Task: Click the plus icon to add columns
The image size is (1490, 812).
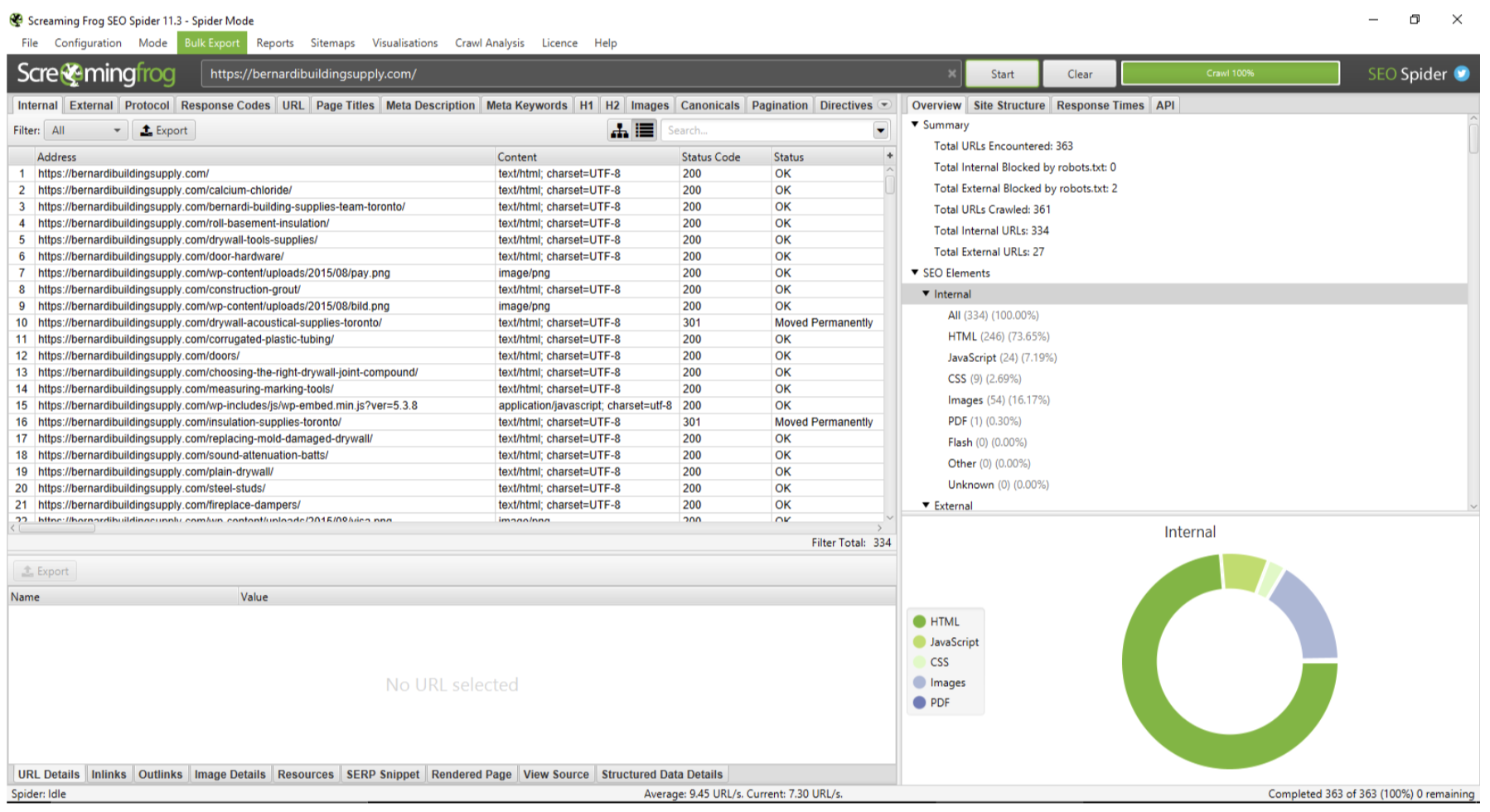Action: 889,156
